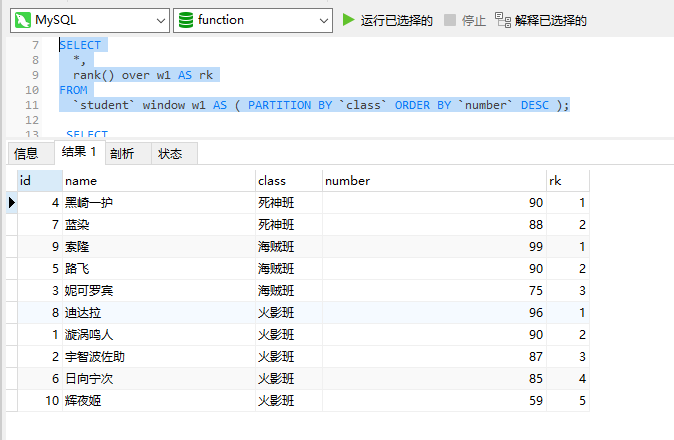Click the id column header

[40, 181]
